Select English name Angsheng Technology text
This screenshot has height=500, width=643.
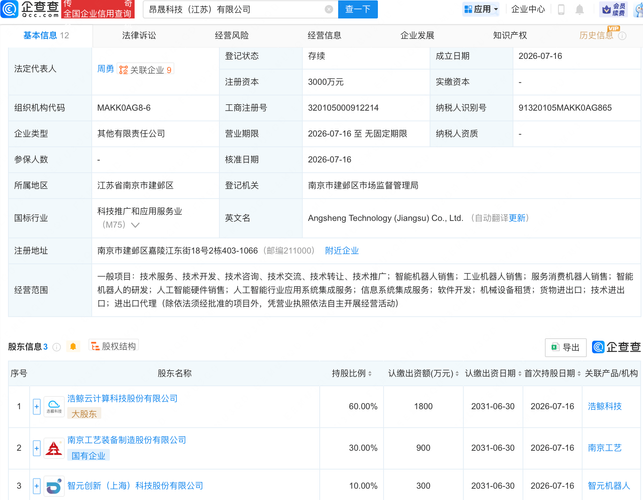tap(385, 218)
